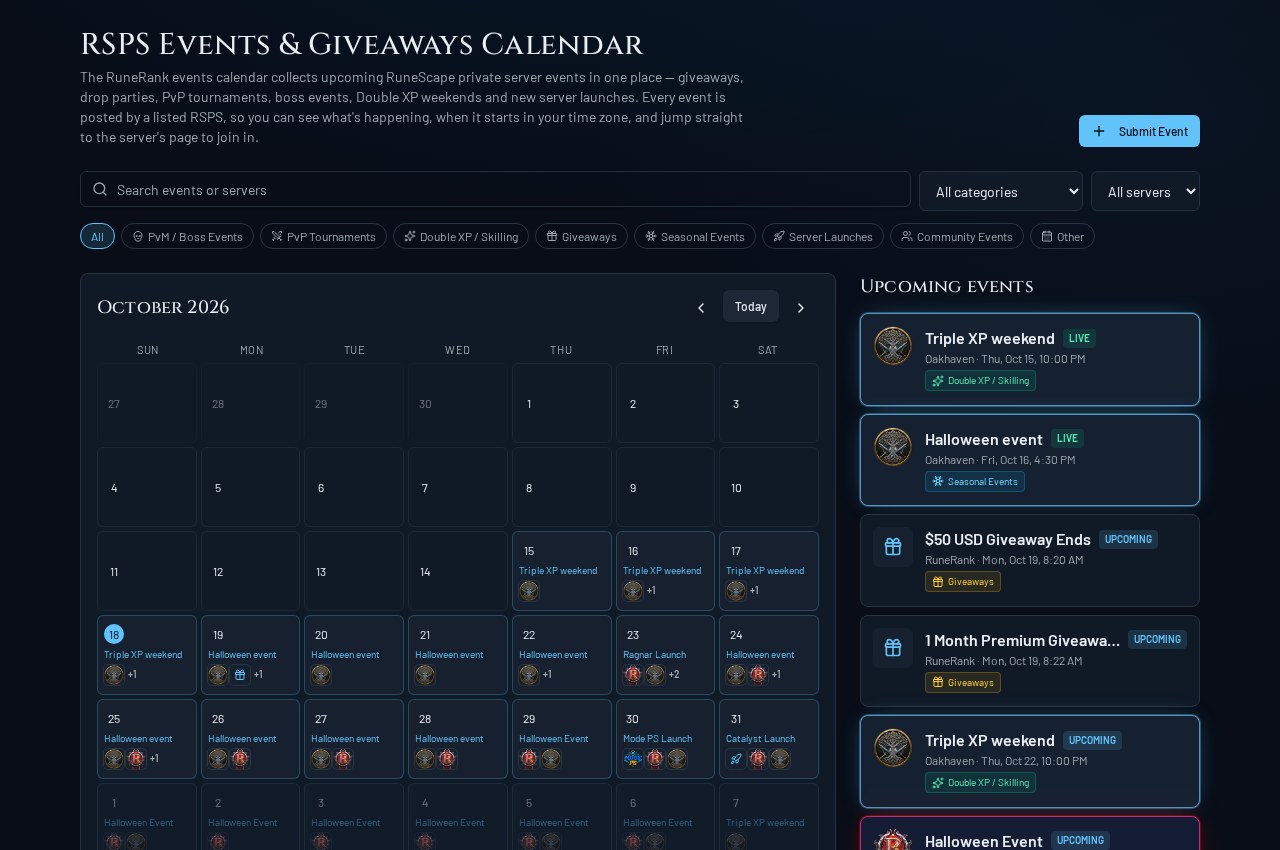Focus the Search events or servers field

coord(495,189)
